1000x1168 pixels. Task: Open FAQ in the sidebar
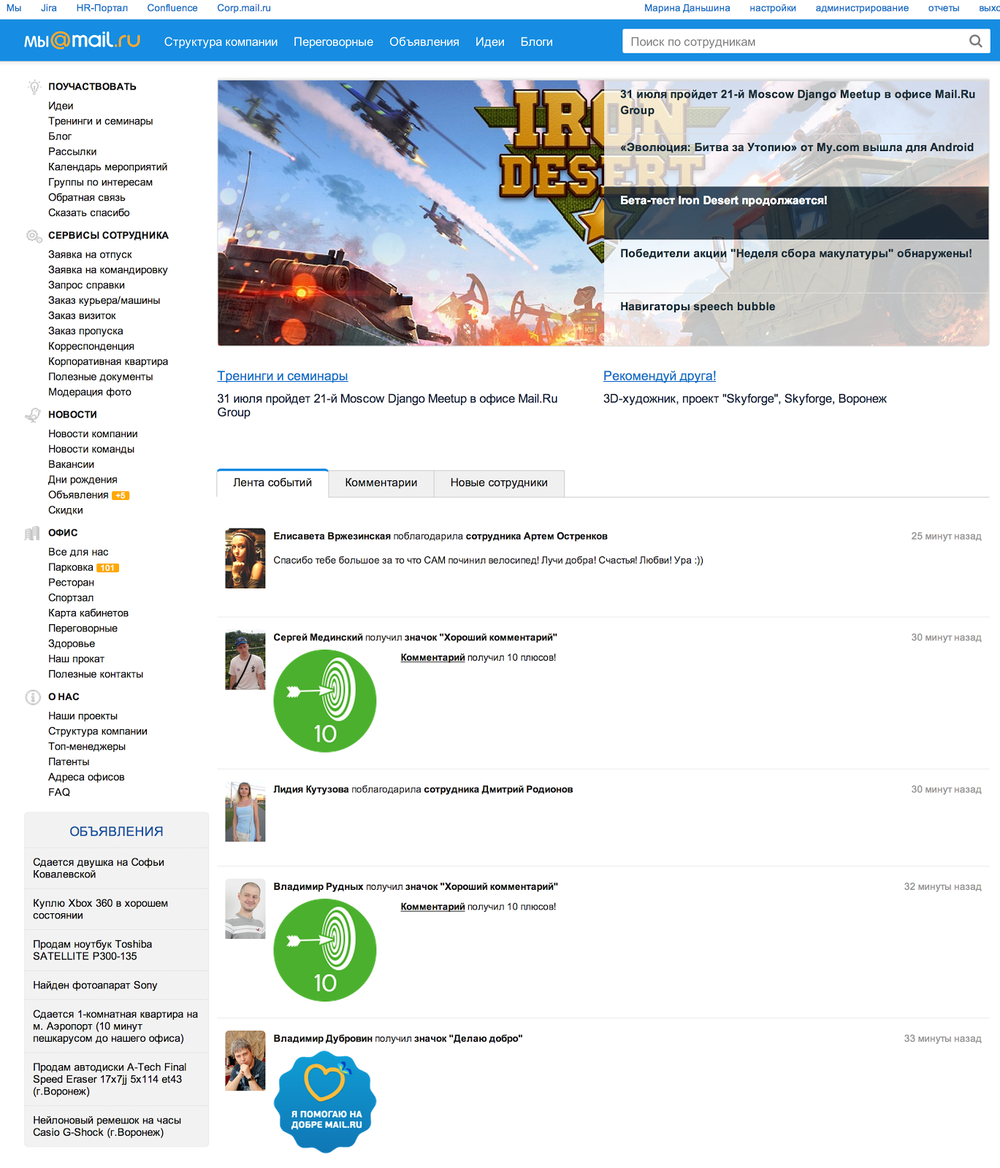point(59,793)
